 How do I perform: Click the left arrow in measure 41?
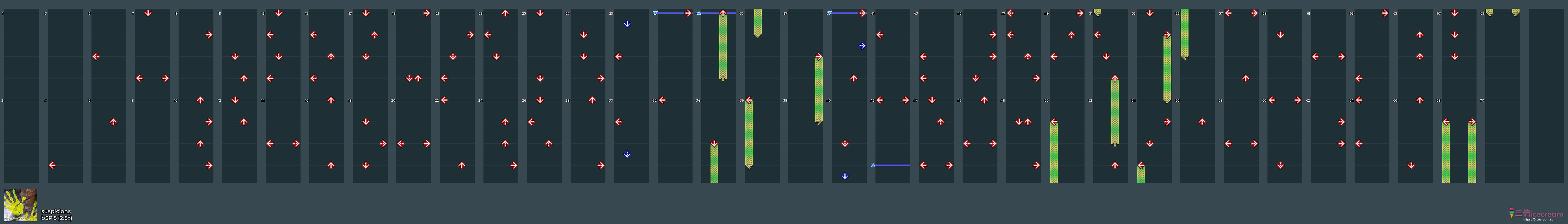[880, 35]
